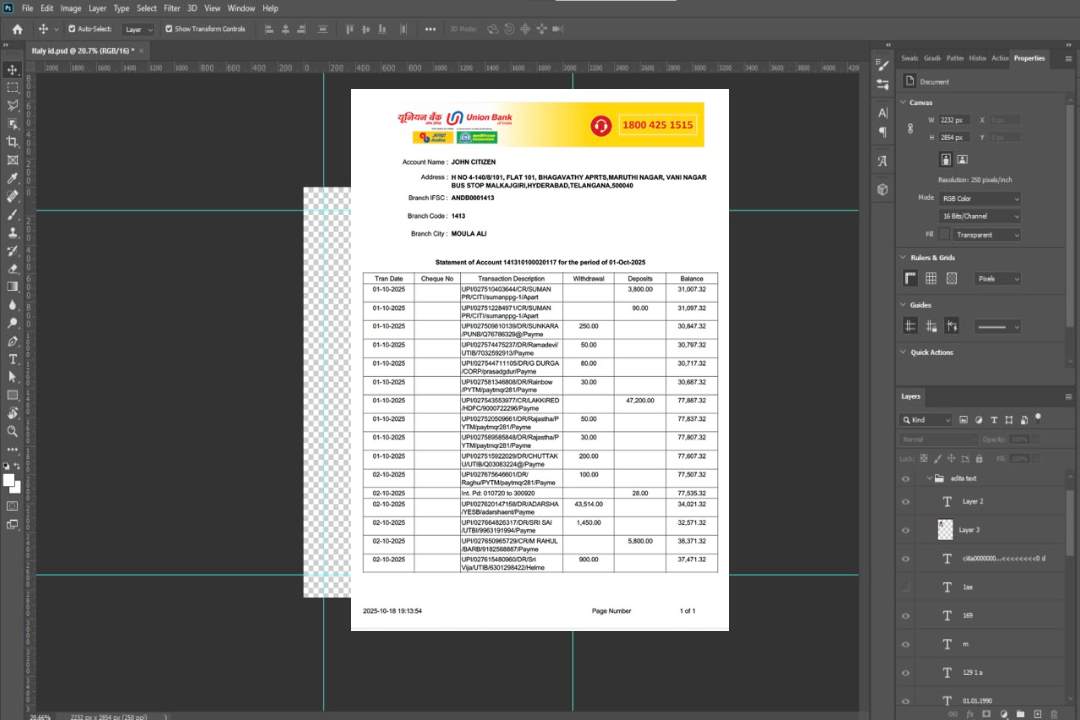This screenshot has height=720, width=1080.
Task: Select the Gradient tool
Action: pyautogui.click(x=12, y=287)
